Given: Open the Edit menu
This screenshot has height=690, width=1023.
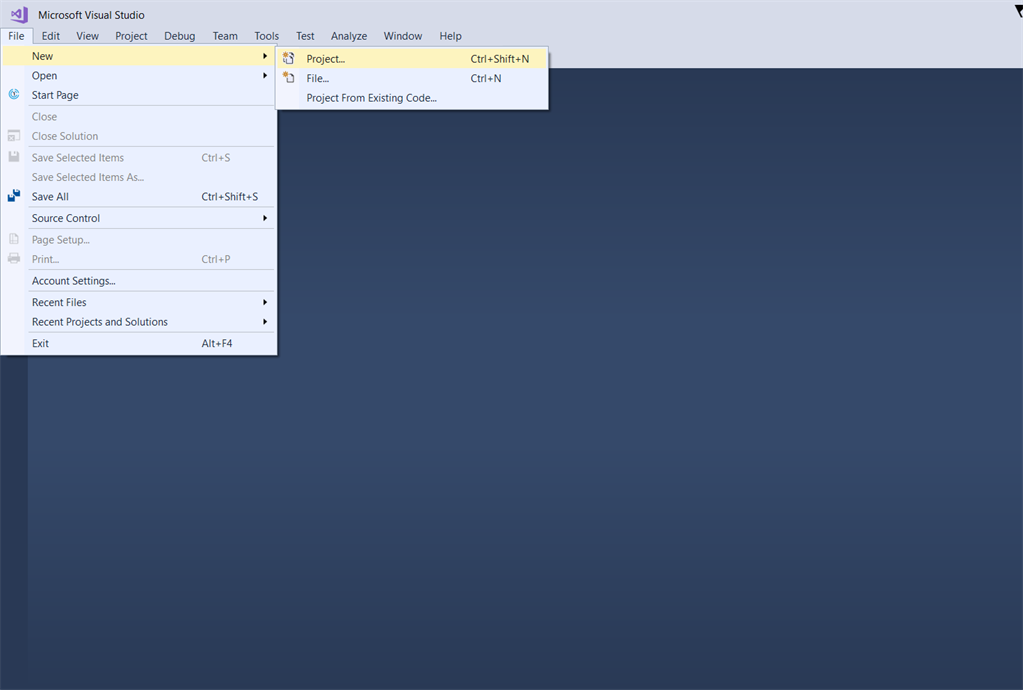Looking at the screenshot, I should click(x=50, y=36).
